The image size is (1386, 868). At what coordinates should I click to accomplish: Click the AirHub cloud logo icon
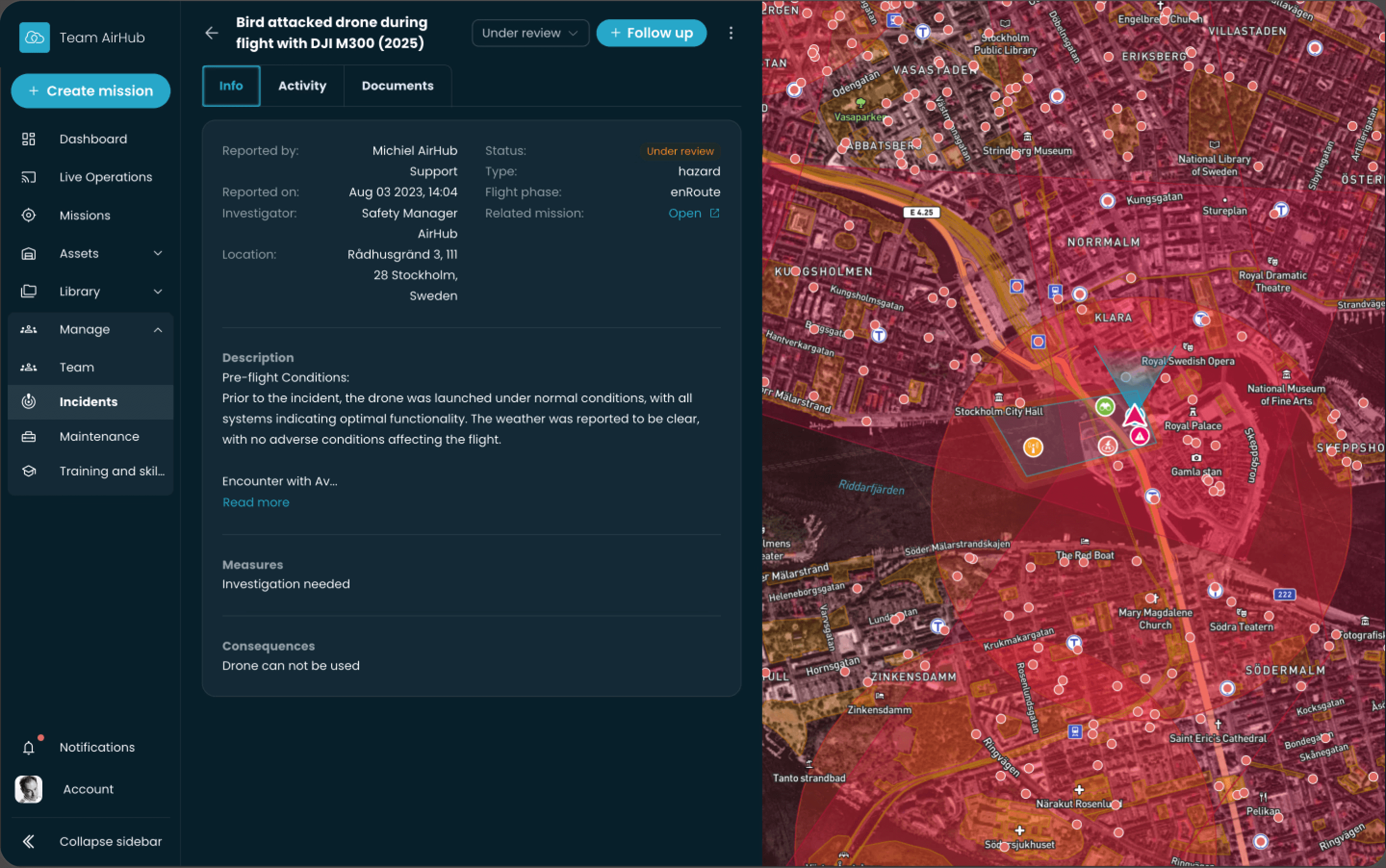35,38
